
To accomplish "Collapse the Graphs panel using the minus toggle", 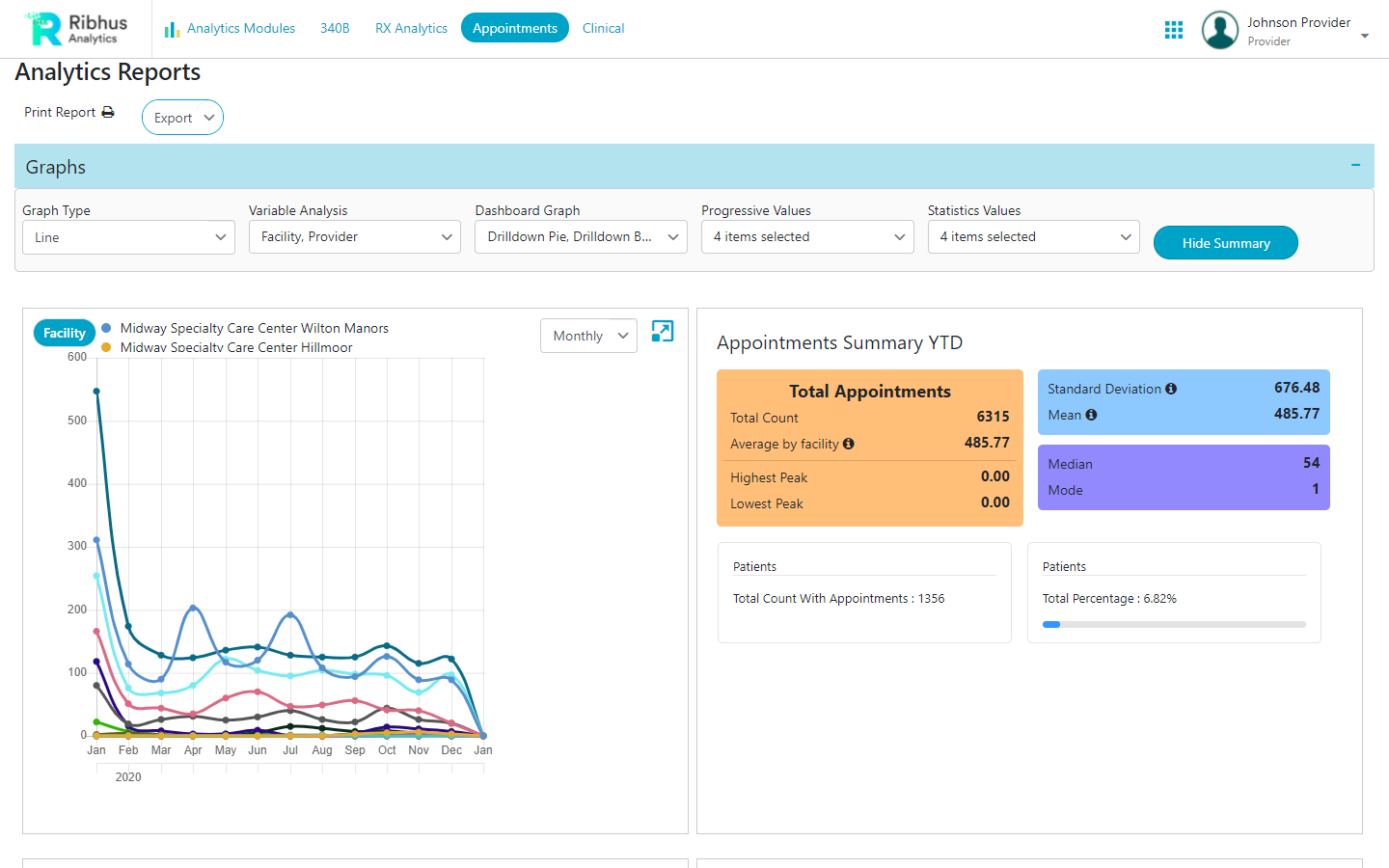I will tap(1354, 165).
